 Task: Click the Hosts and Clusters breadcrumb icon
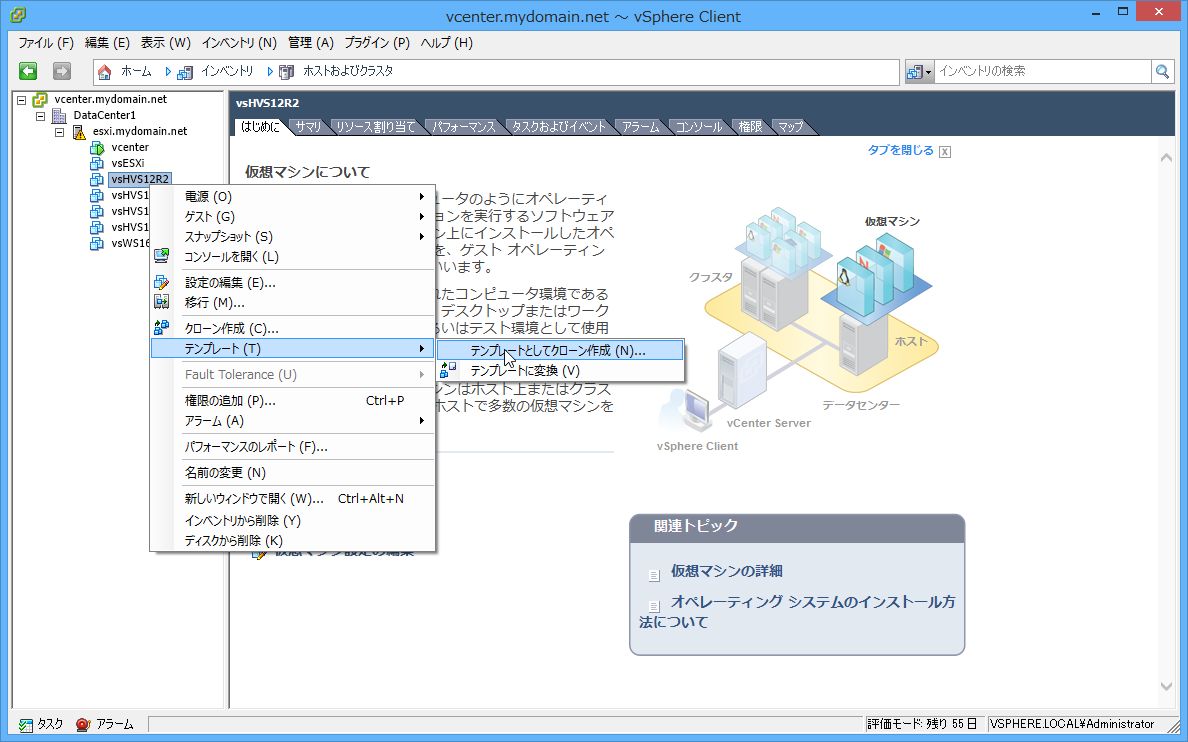[x=286, y=72]
